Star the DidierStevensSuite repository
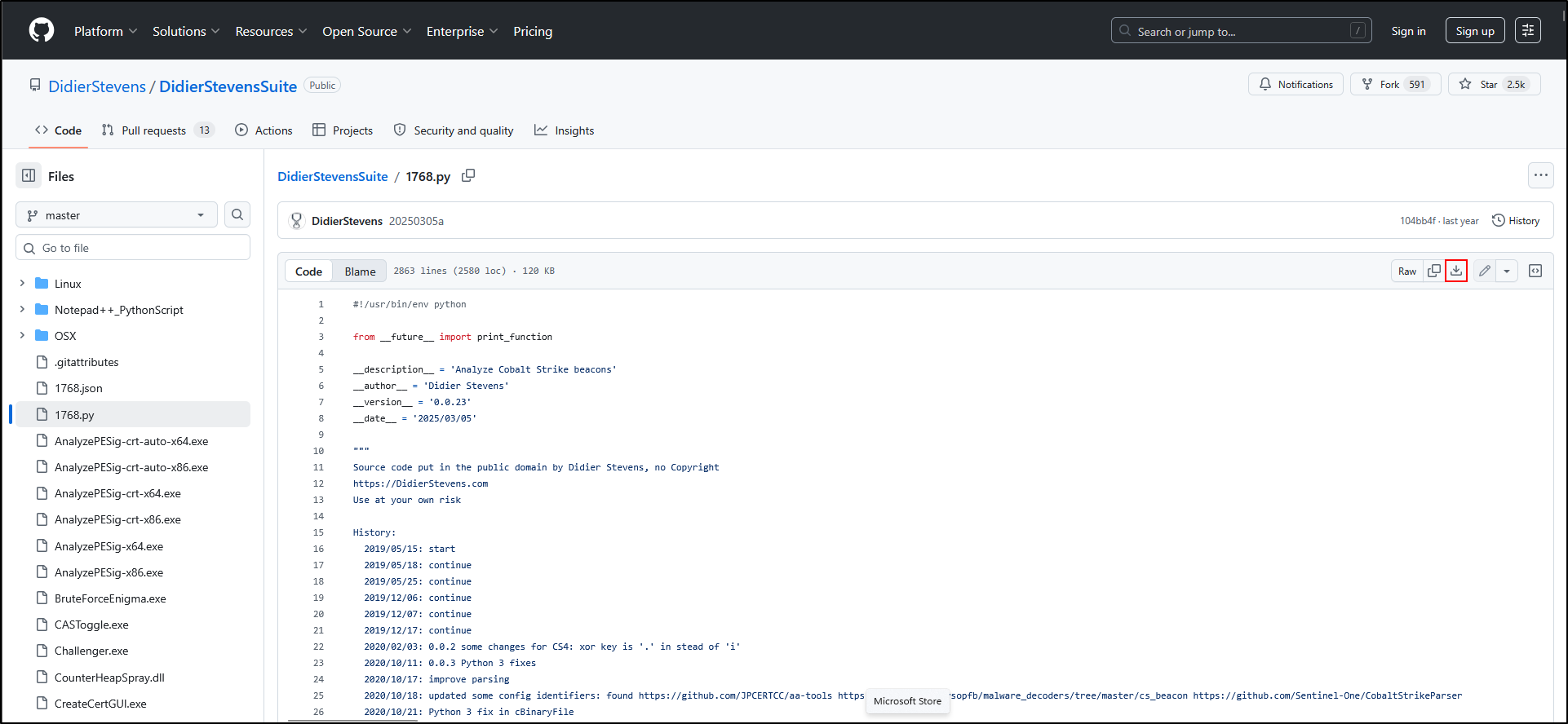Screen dimensions: 1568x724 1494,84
